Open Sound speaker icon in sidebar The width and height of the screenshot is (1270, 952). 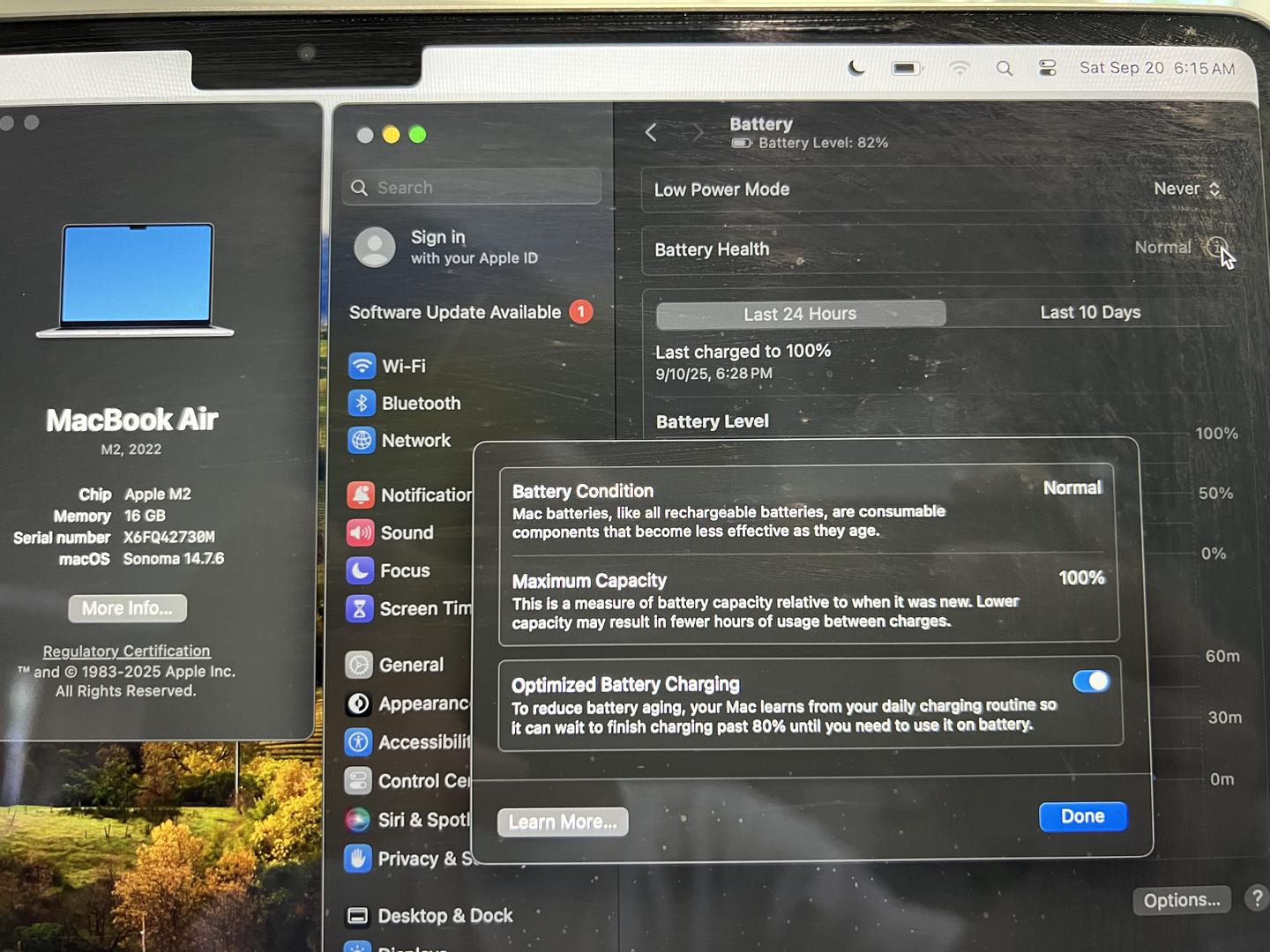361,533
